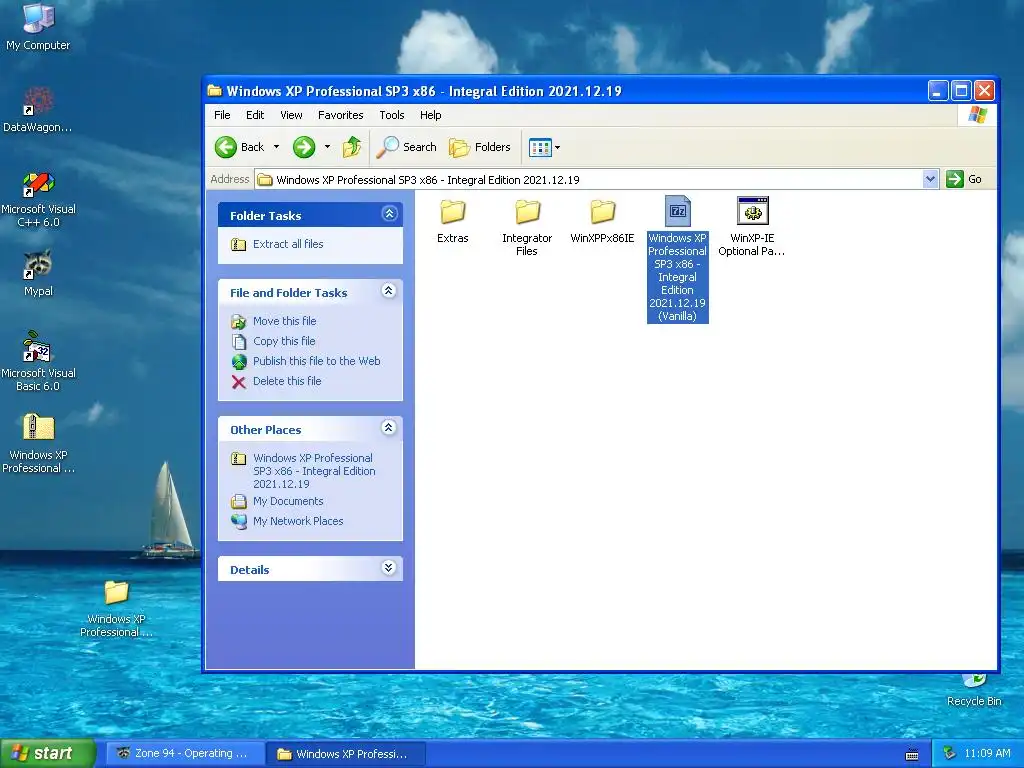Select the WinXP-IE Optional Pa... executable
The width and height of the screenshot is (1024, 768).
coord(752,227)
